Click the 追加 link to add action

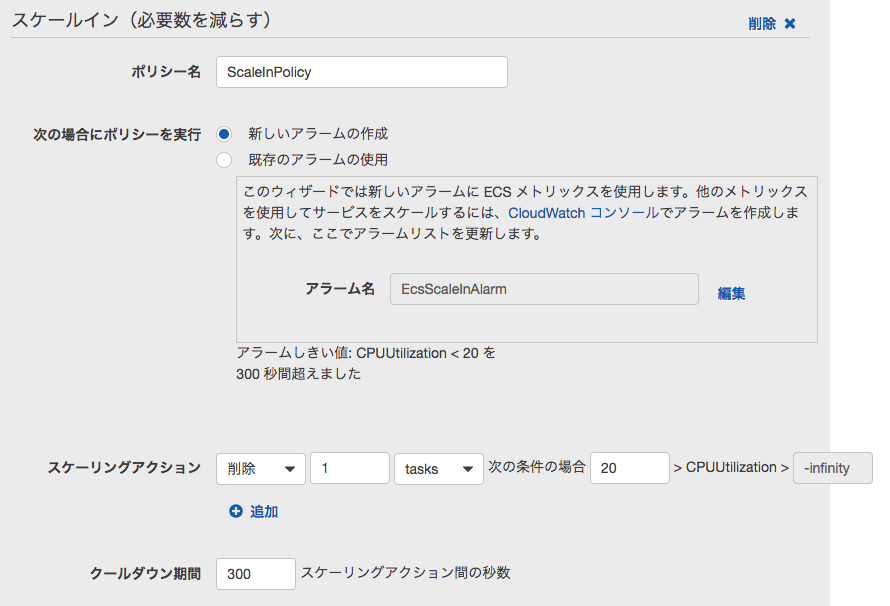click(x=264, y=512)
